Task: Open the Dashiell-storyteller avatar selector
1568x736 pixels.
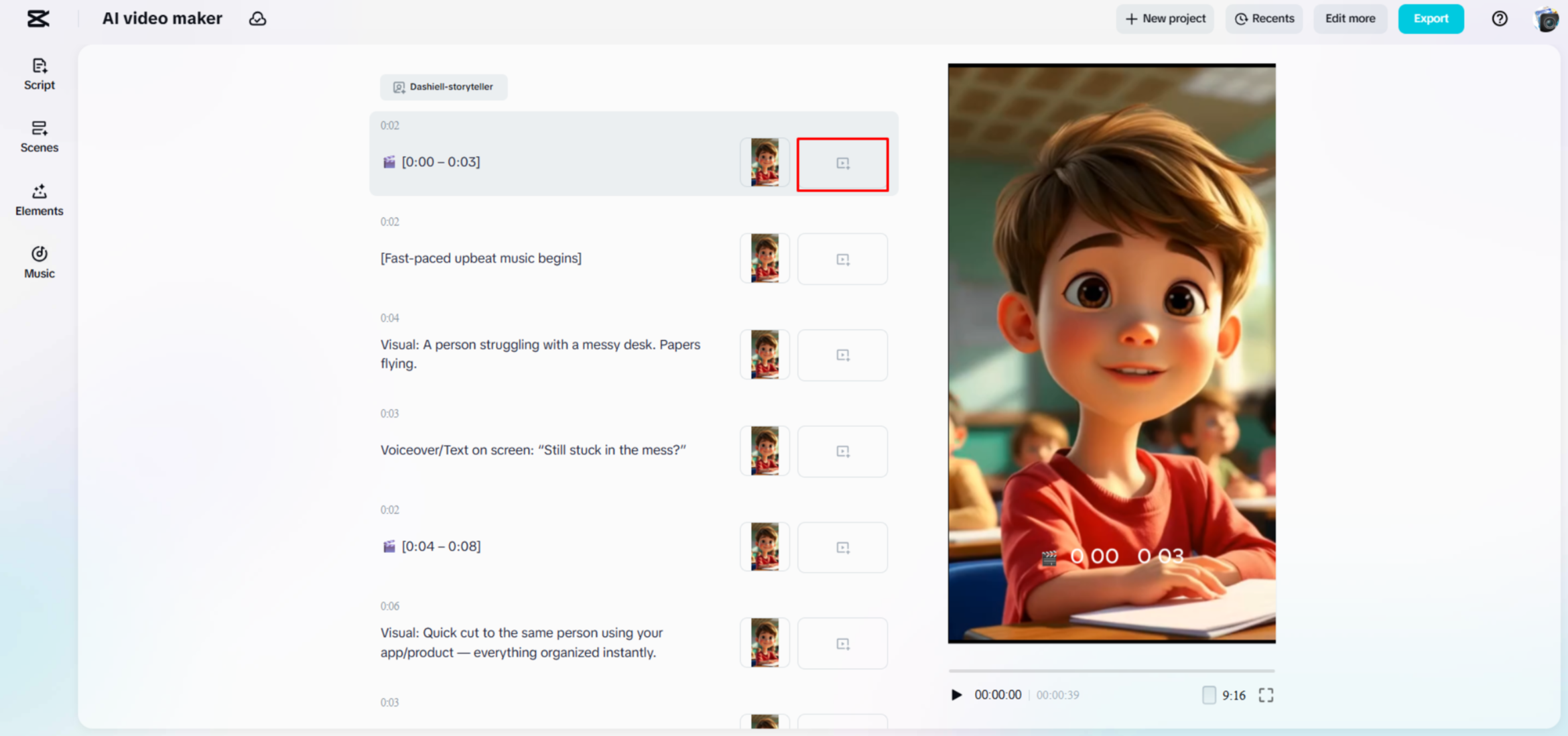Action: point(443,87)
